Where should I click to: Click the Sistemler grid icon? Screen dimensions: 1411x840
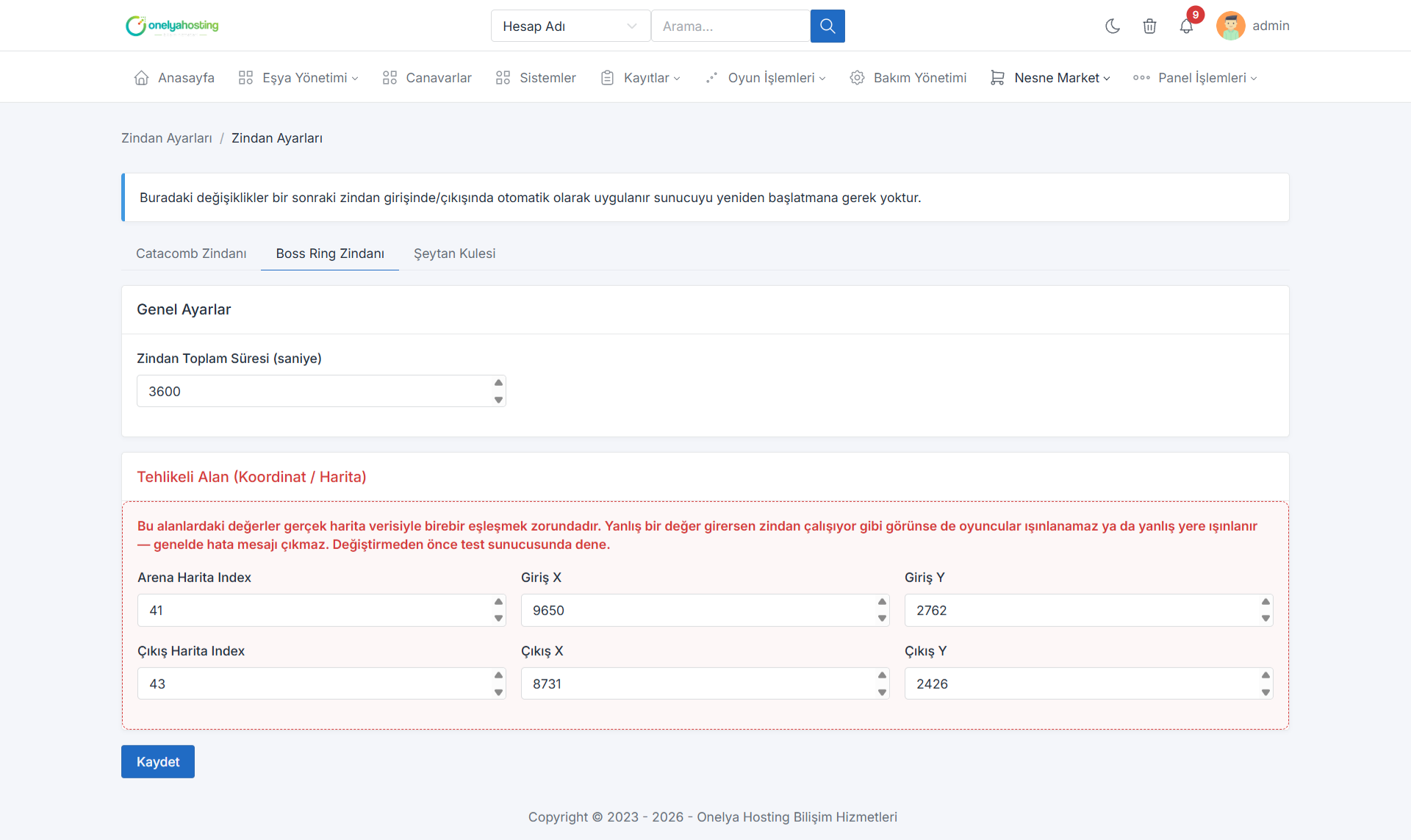pos(503,78)
